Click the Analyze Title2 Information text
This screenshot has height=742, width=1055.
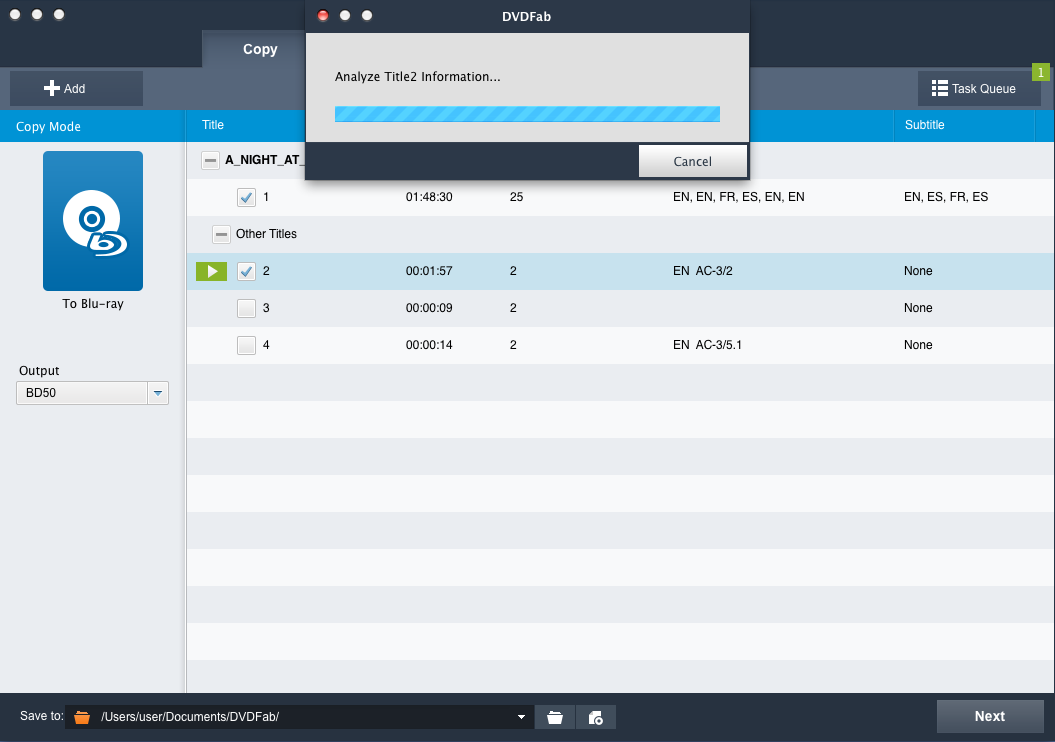(x=418, y=77)
